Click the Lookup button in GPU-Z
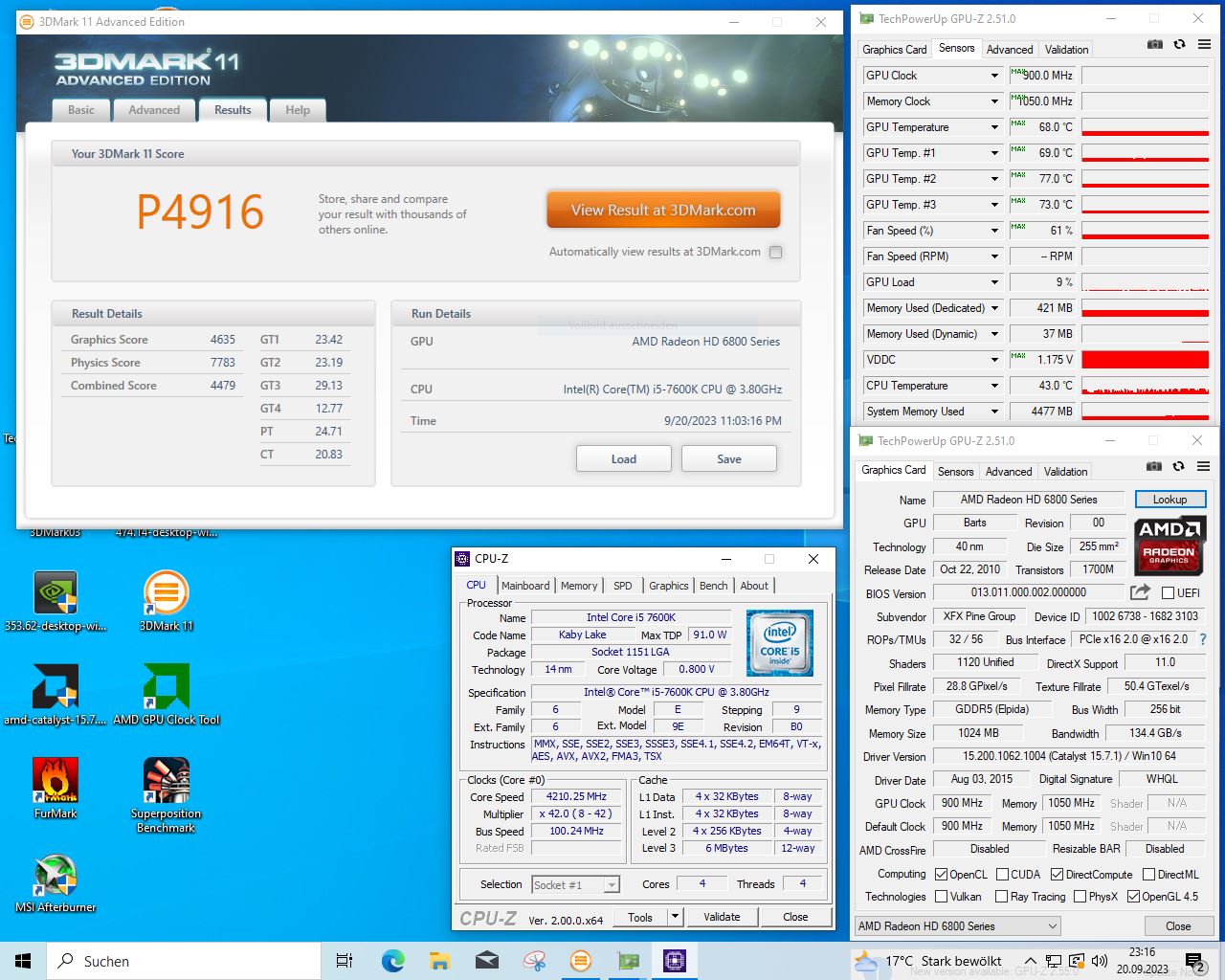 tap(1170, 499)
